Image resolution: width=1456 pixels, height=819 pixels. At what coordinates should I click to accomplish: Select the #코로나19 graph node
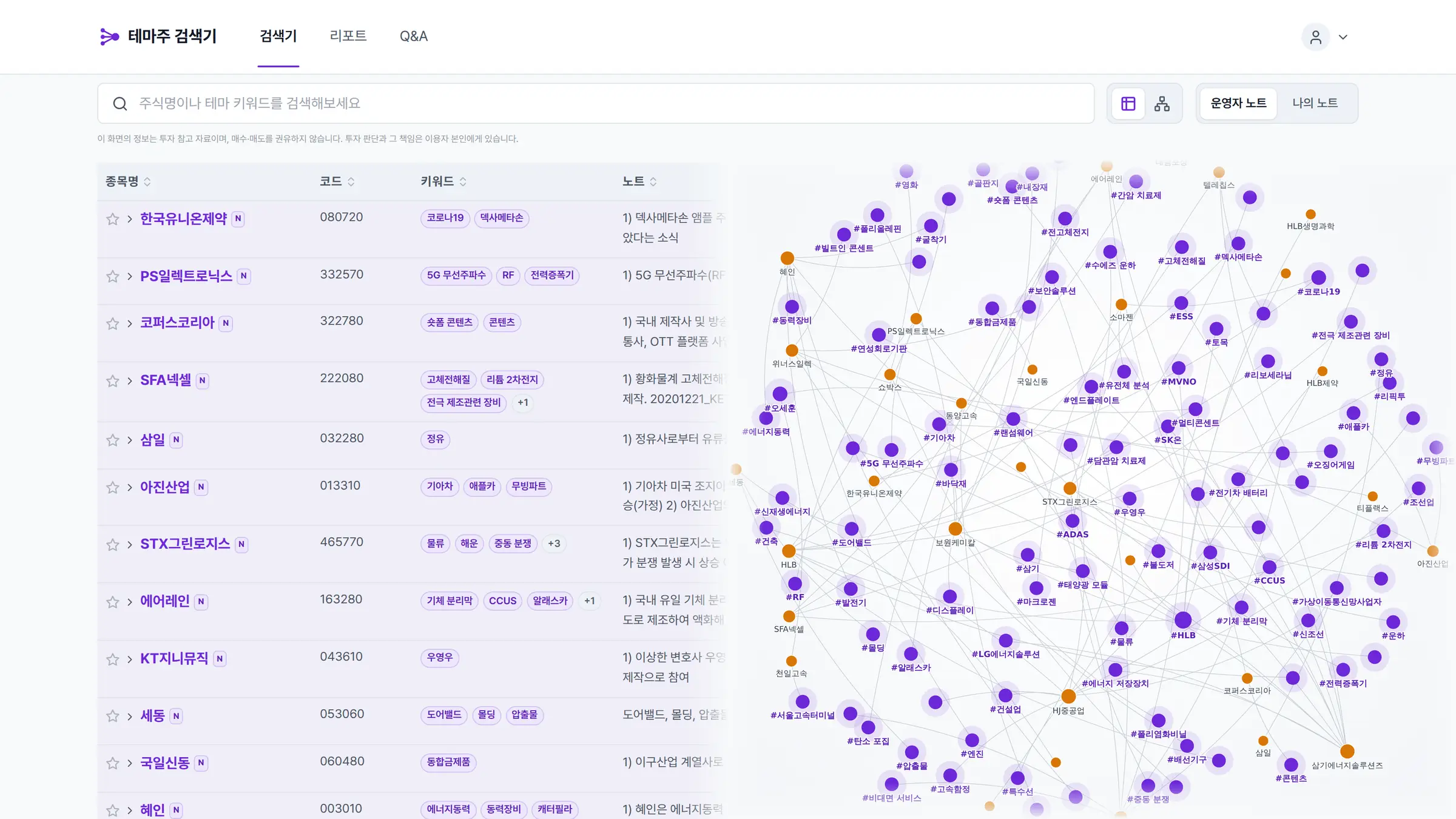pos(1318,278)
